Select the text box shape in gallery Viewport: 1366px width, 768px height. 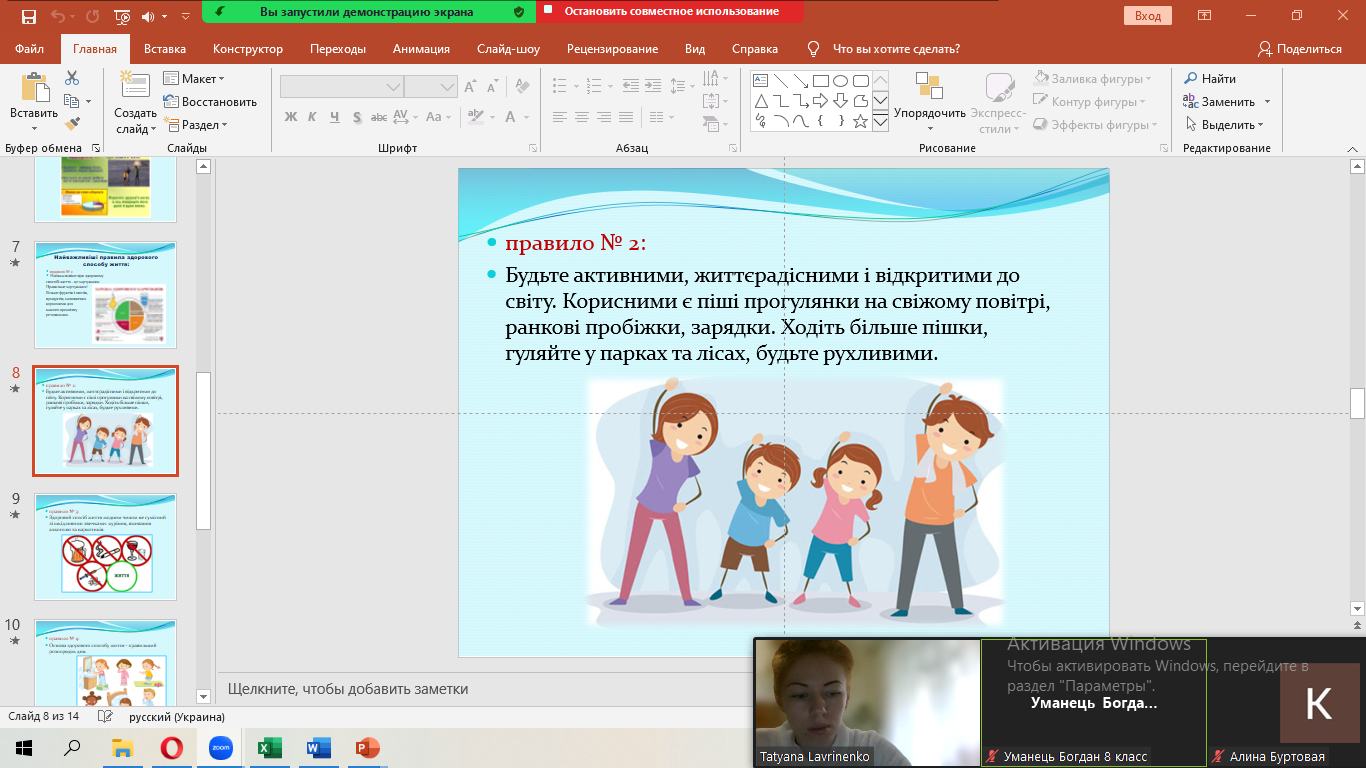760,80
